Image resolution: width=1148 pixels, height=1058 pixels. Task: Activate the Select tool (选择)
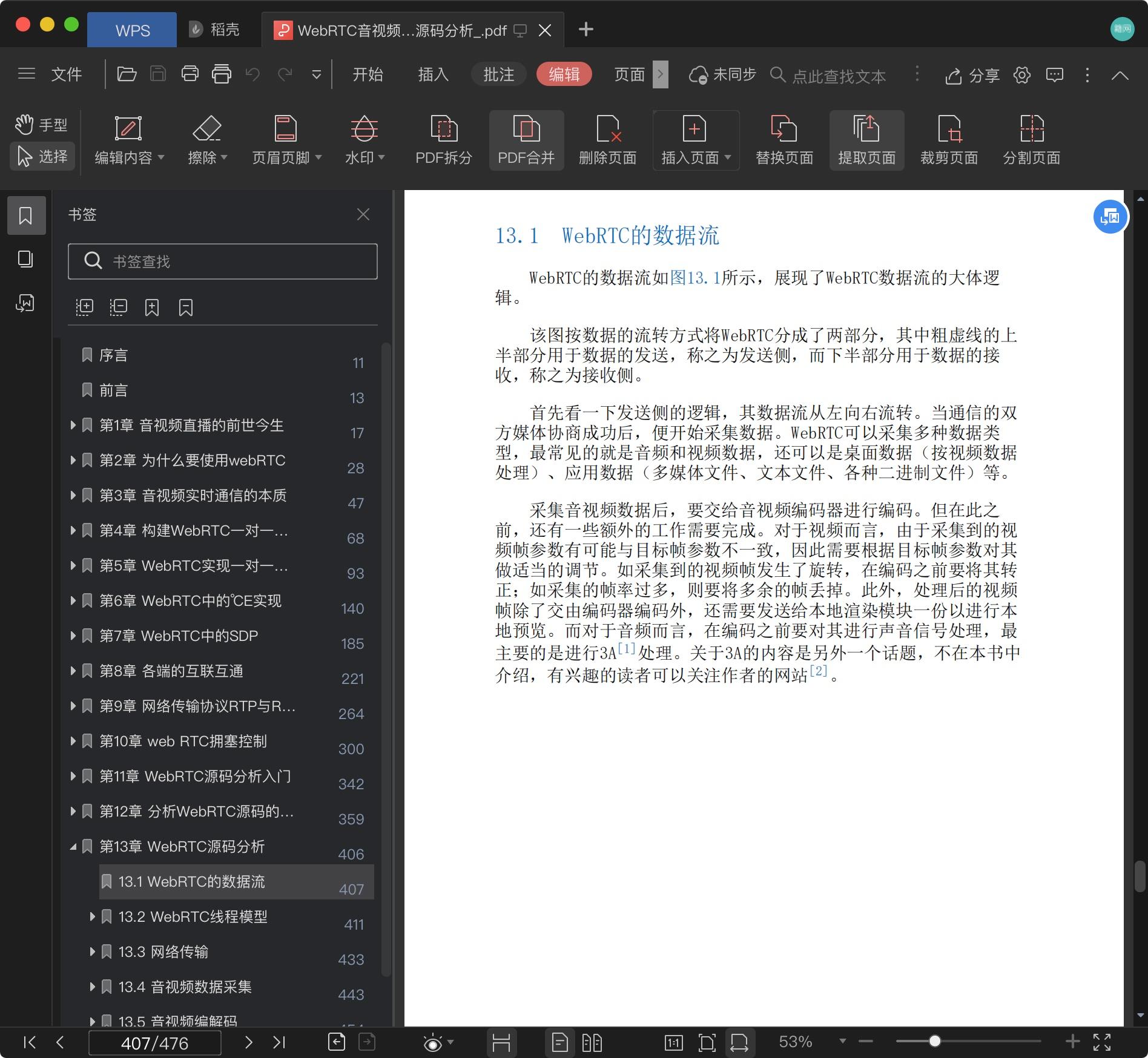coord(42,156)
